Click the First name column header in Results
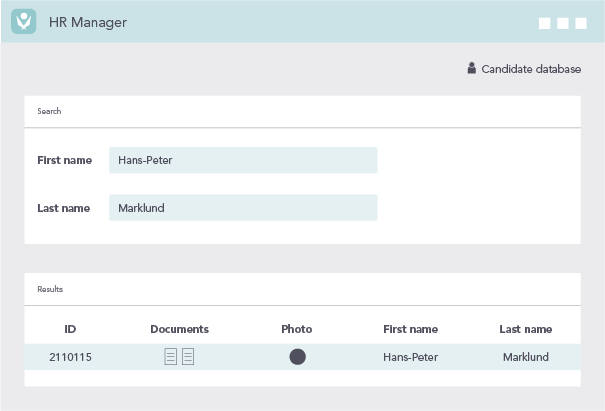Image resolution: width=605 pixels, height=411 pixels. (x=411, y=329)
